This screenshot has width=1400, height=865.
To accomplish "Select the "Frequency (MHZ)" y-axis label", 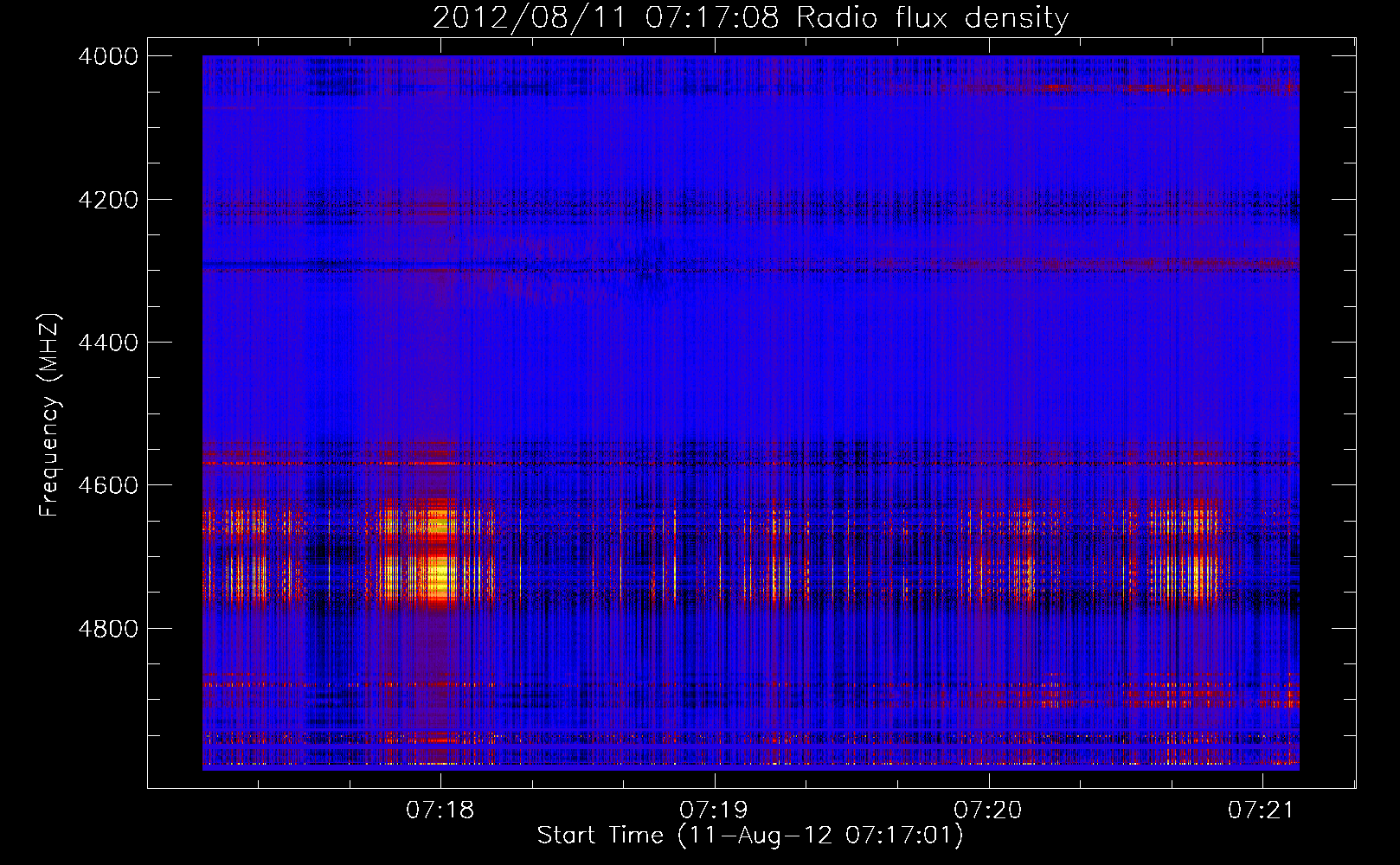I will click(x=49, y=415).
